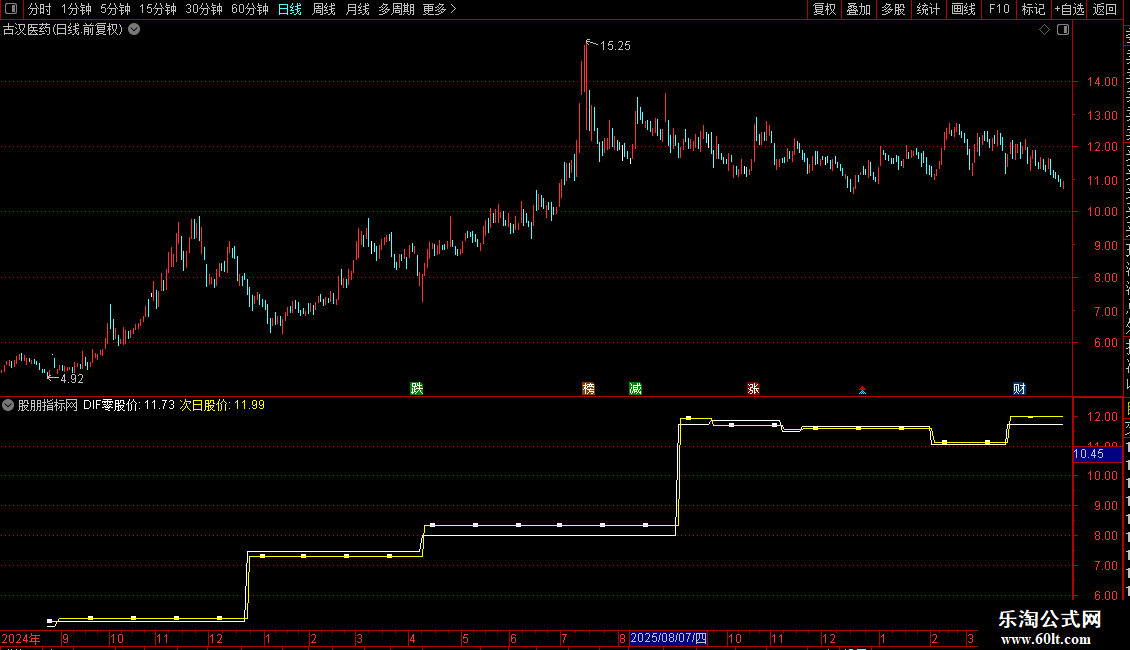Screen dimensions: 1130x650
Task: Activate the 画线 drawing tools
Action: [963, 9]
